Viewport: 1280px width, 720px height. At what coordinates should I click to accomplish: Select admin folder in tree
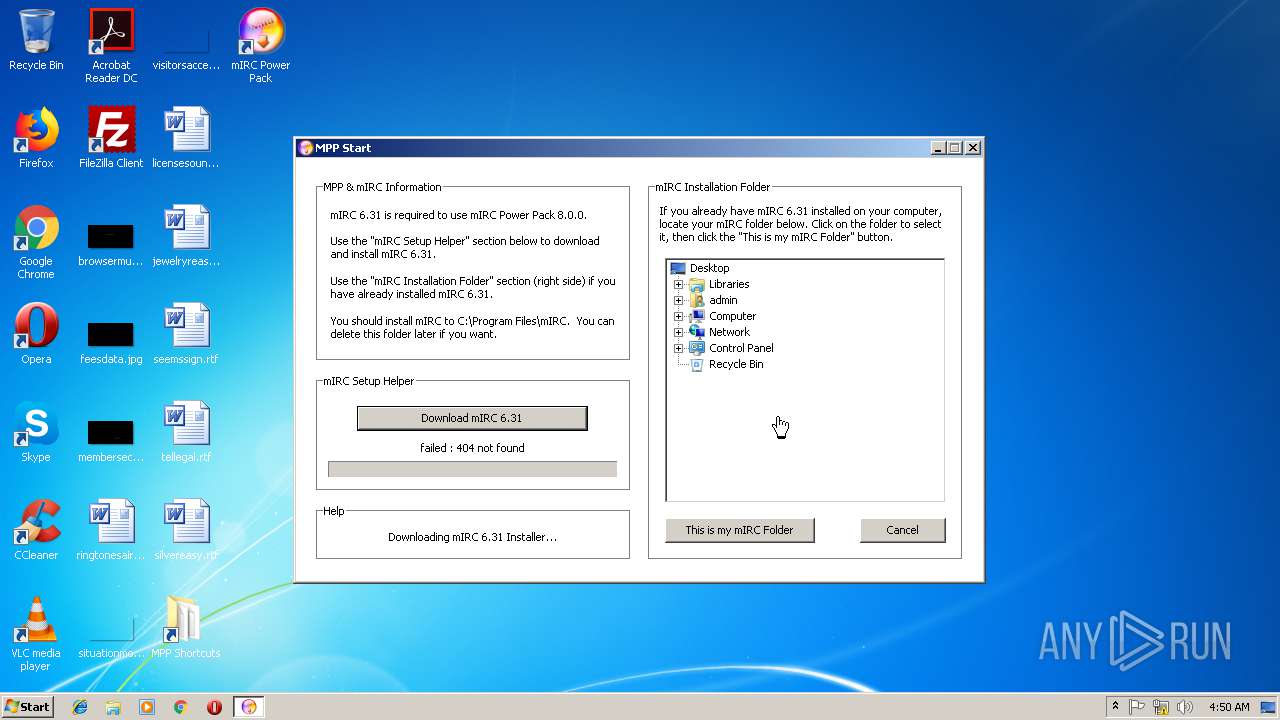pos(723,300)
